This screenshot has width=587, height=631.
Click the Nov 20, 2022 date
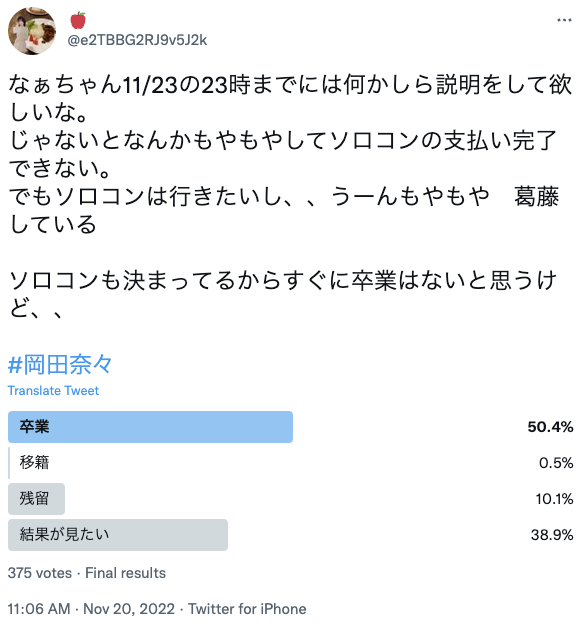[129, 608]
